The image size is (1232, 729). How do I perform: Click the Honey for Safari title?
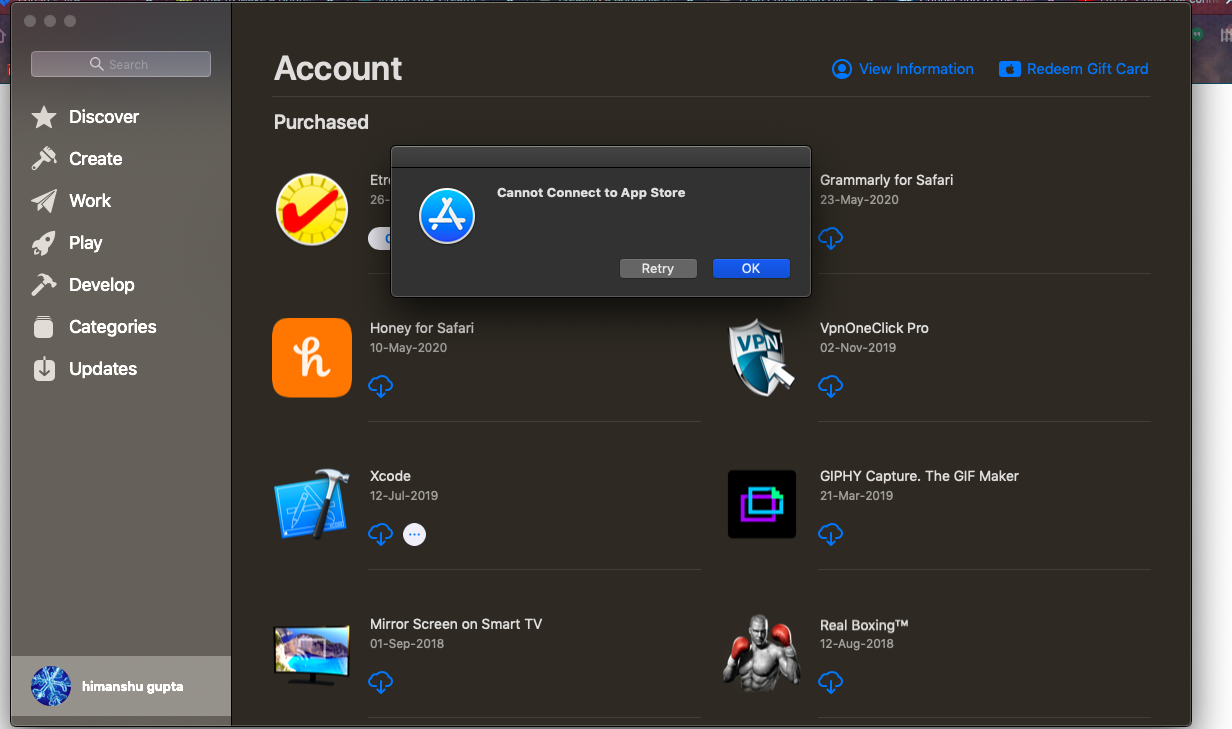click(422, 328)
